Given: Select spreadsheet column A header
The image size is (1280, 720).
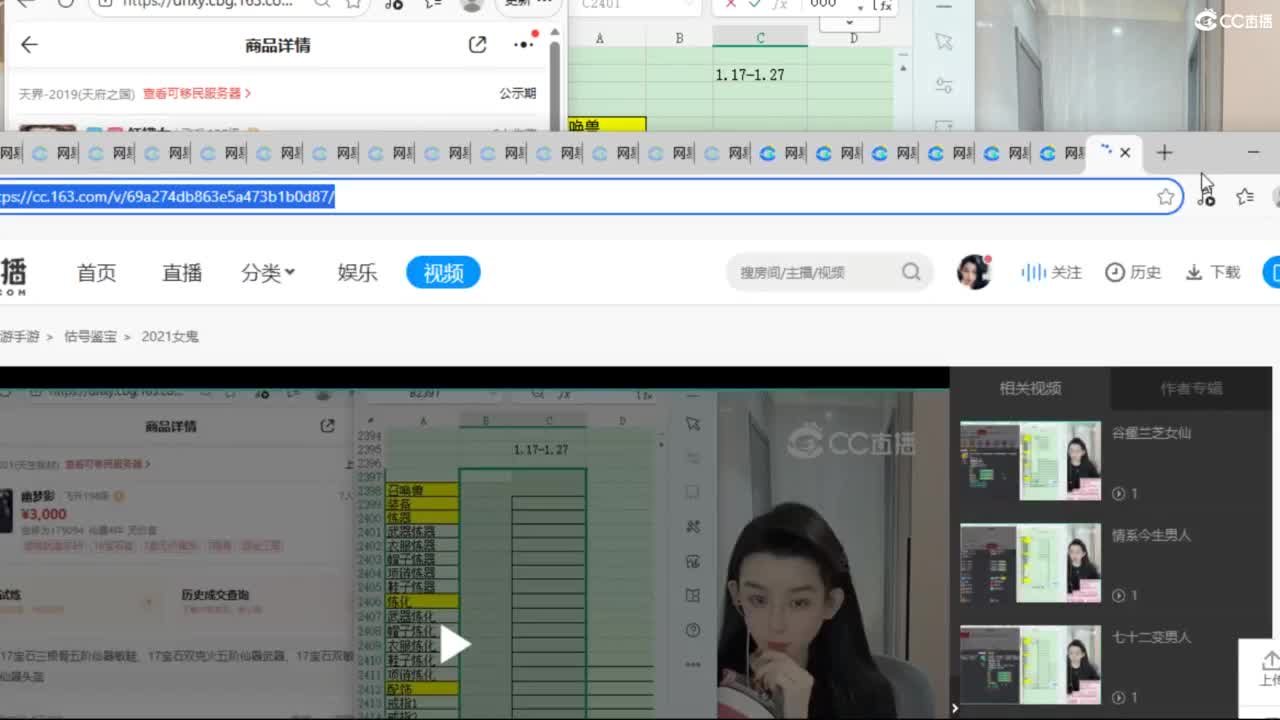Looking at the screenshot, I should (600, 38).
